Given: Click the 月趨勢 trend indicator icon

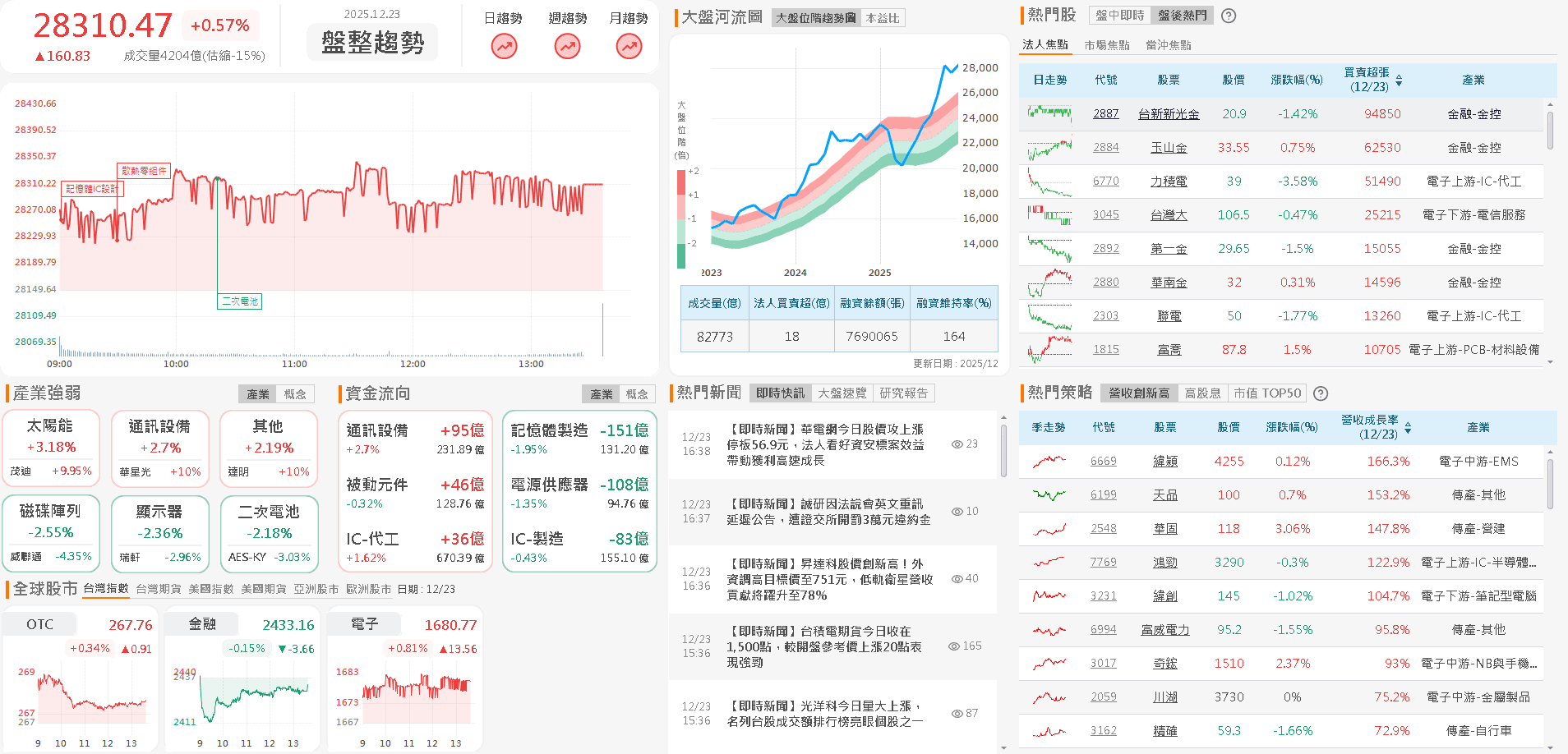Looking at the screenshot, I should coord(629,47).
